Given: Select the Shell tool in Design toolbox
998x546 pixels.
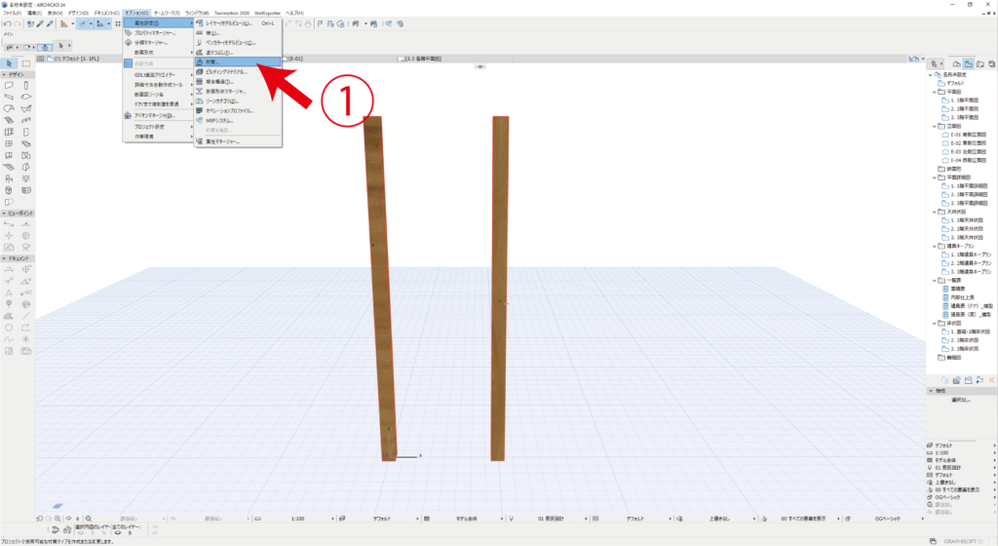Looking at the screenshot, I should tap(26, 109).
